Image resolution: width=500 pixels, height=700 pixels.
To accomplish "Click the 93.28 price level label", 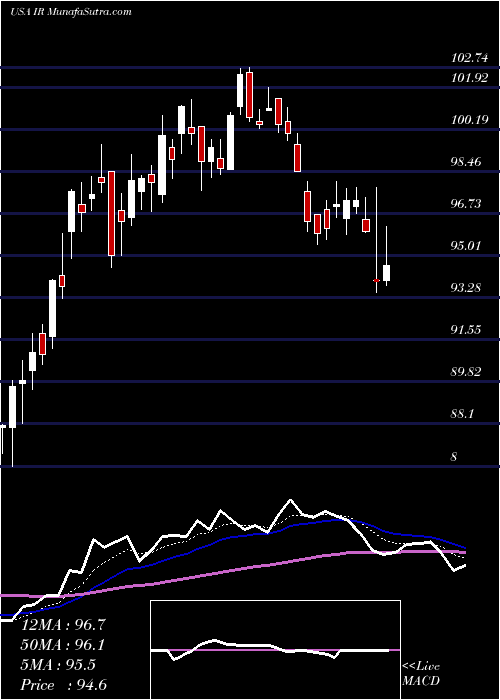I will (466, 288).
